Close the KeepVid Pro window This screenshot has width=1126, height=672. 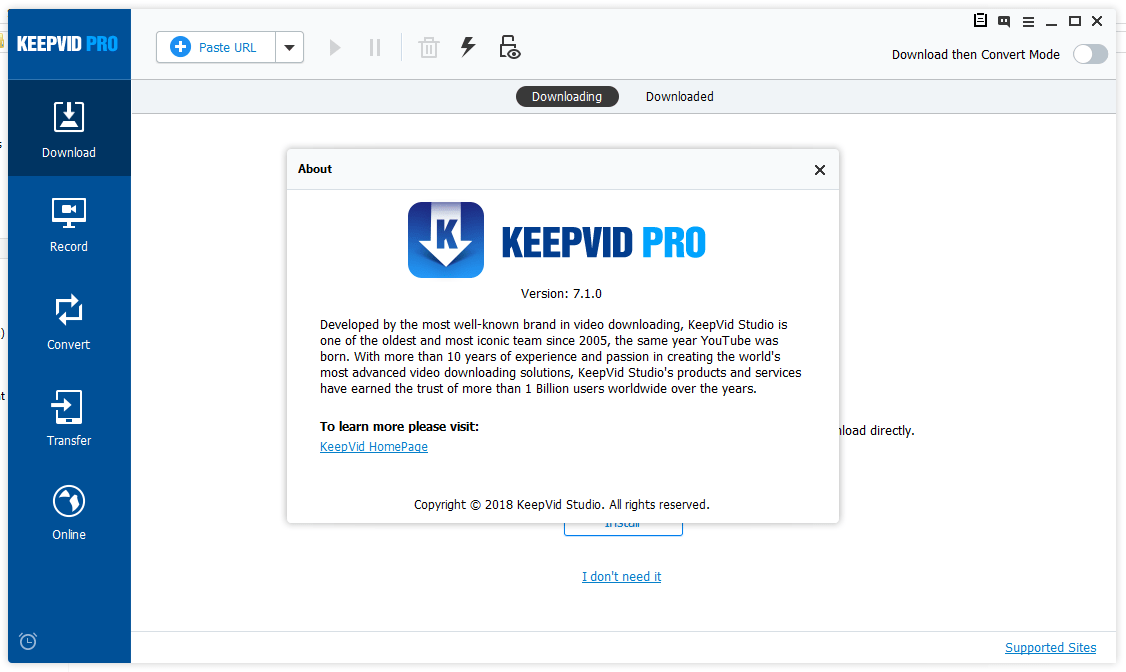coord(1097,22)
